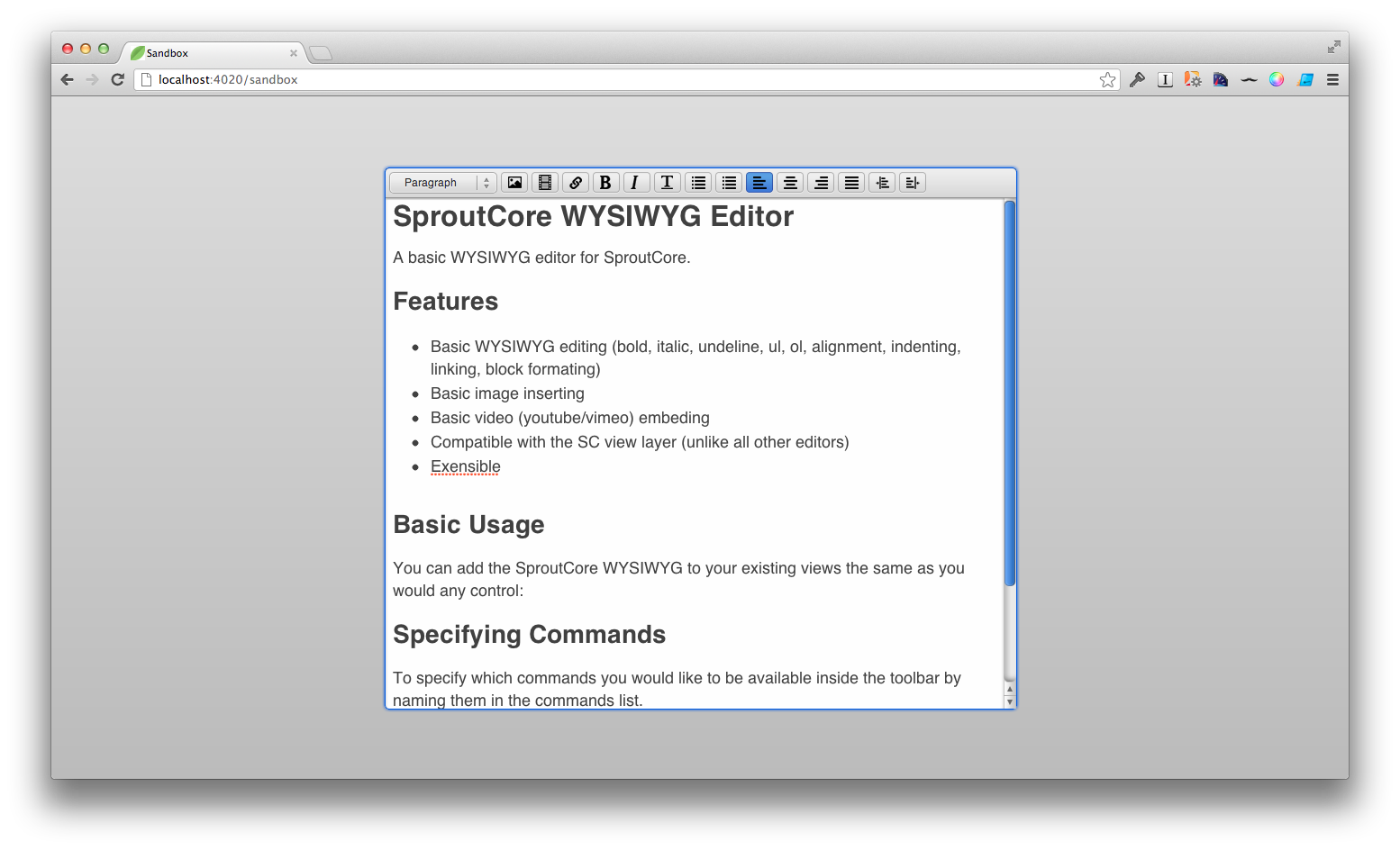
Task: Click the editor scrollbar thumb
Action: click(1010, 393)
